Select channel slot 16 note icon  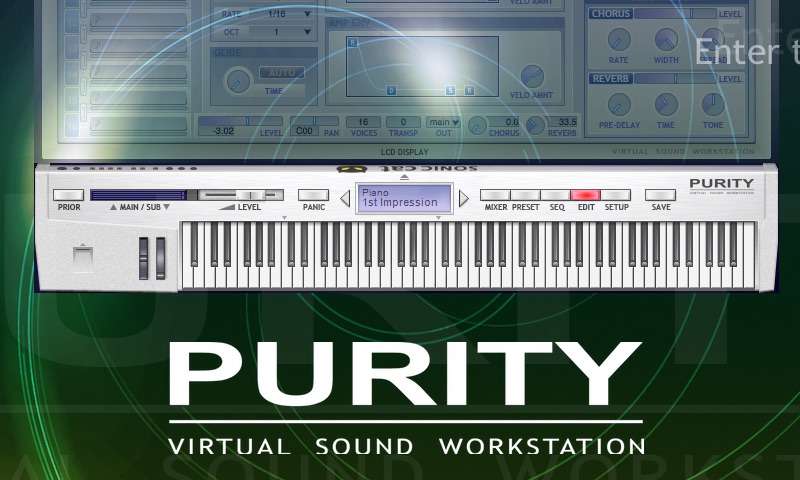click(97, 123)
